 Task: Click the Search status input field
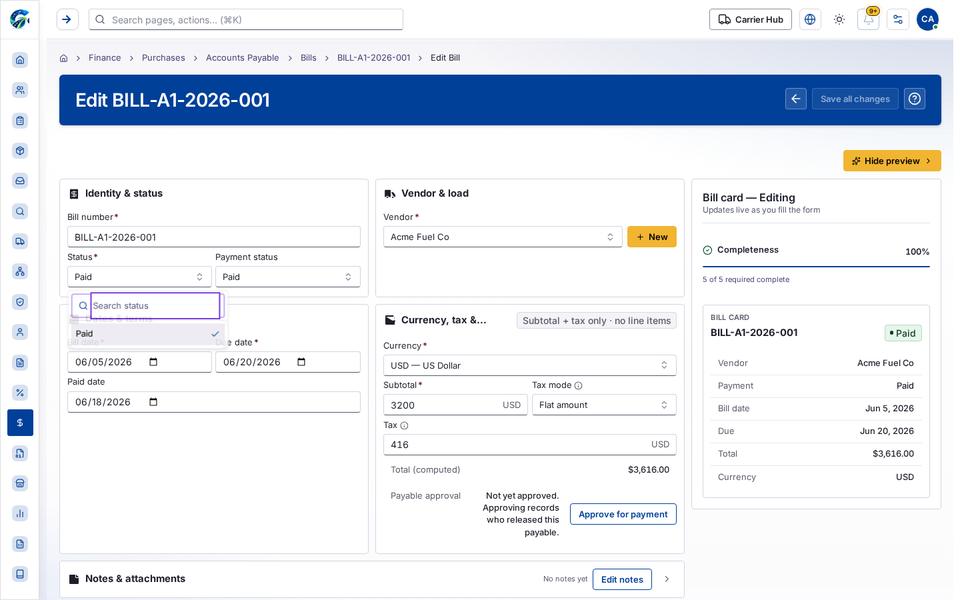click(x=155, y=306)
